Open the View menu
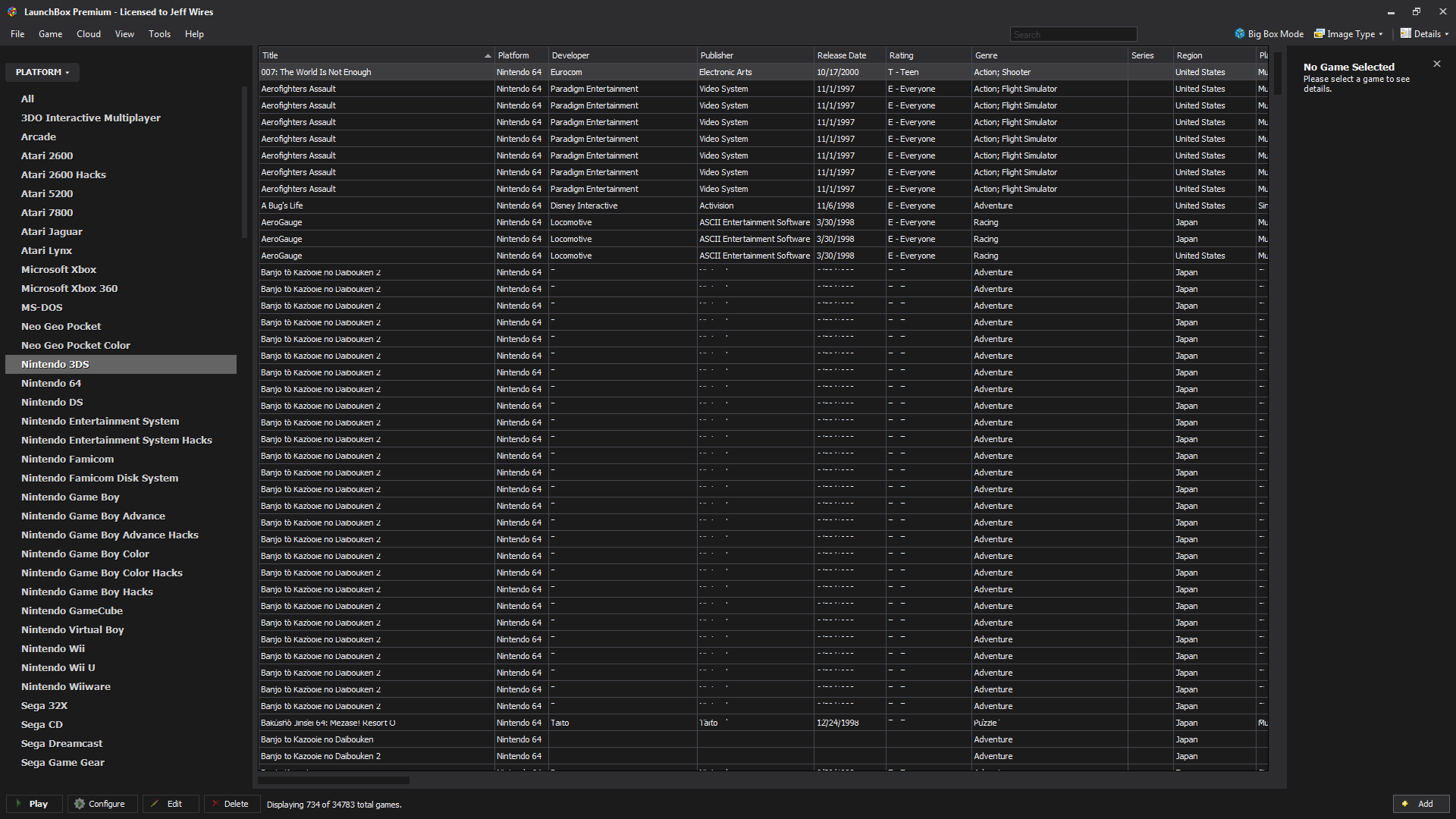Screen dimensions: 1456x819 point(124,34)
